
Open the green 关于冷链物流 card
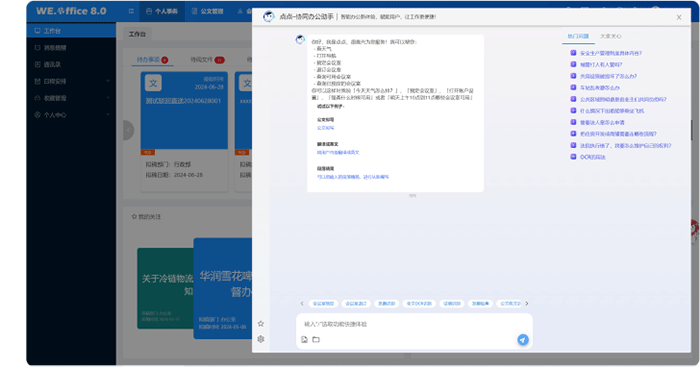click(165, 288)
